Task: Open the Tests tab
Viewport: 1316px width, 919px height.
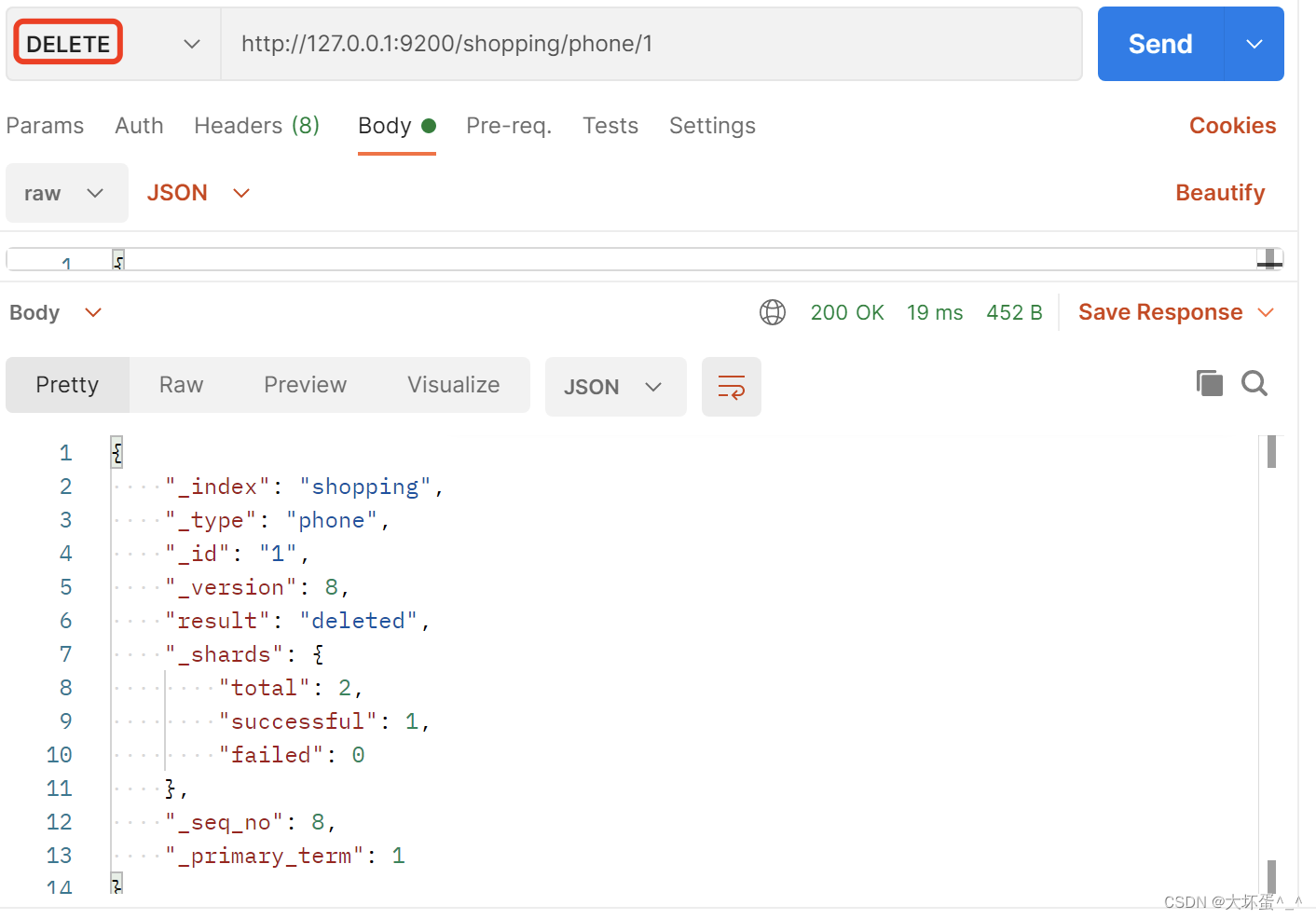Action: coord(610,126)
